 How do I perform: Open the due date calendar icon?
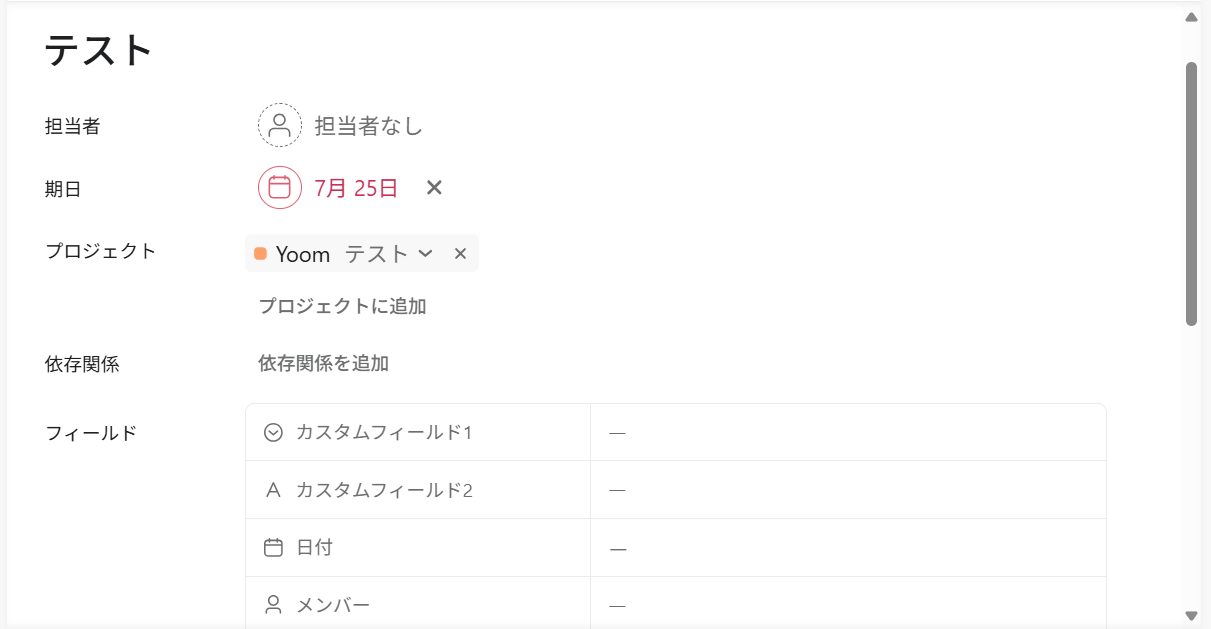280,187
